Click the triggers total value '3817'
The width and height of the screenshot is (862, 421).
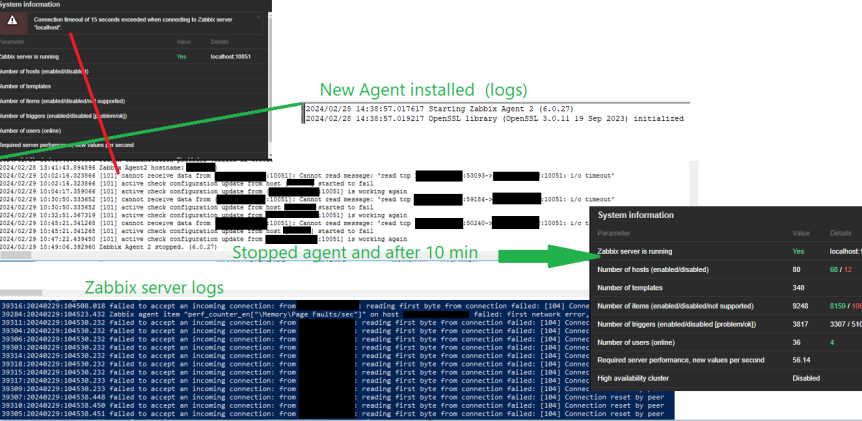click(x=800, y=324)
